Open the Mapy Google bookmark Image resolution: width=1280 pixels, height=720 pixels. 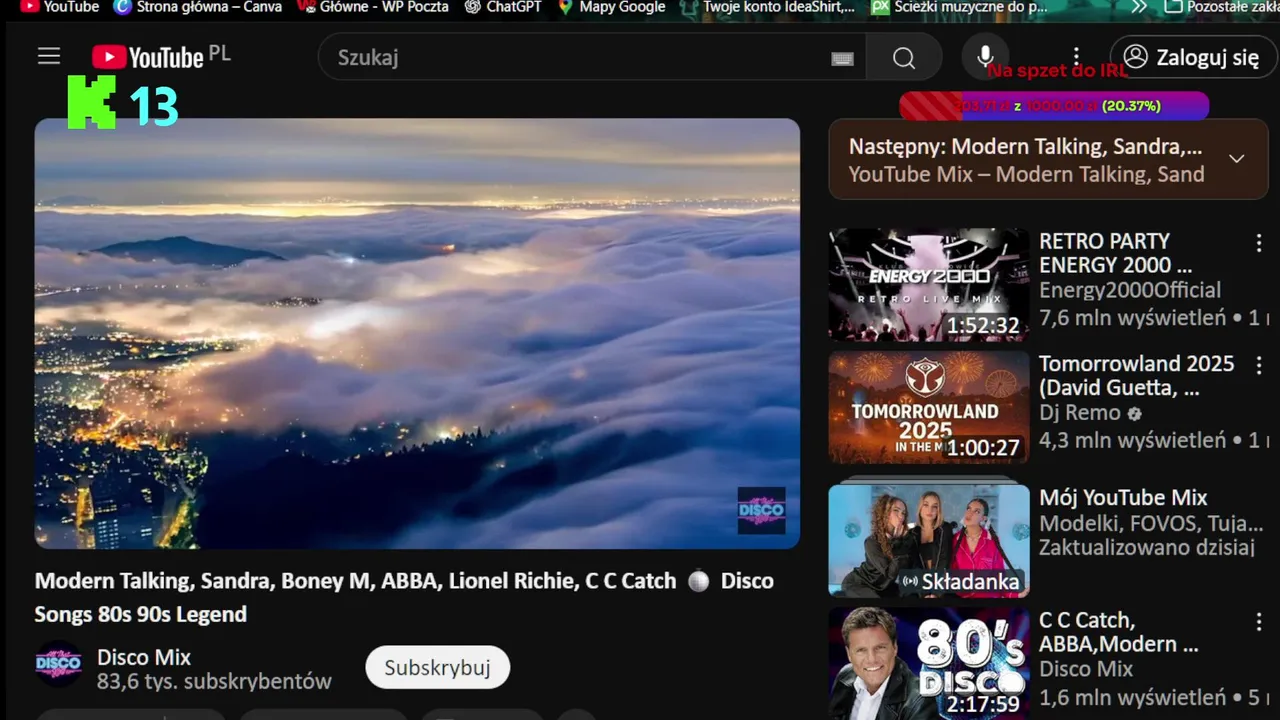point(612,7)
